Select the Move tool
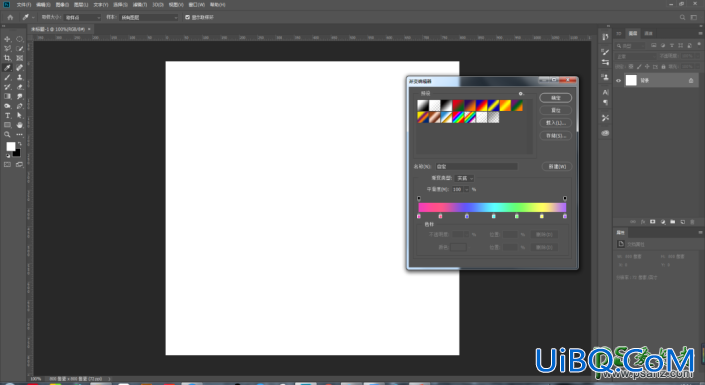Image resolution: width=705 pixels, height=385 pixels. [7, 39]
